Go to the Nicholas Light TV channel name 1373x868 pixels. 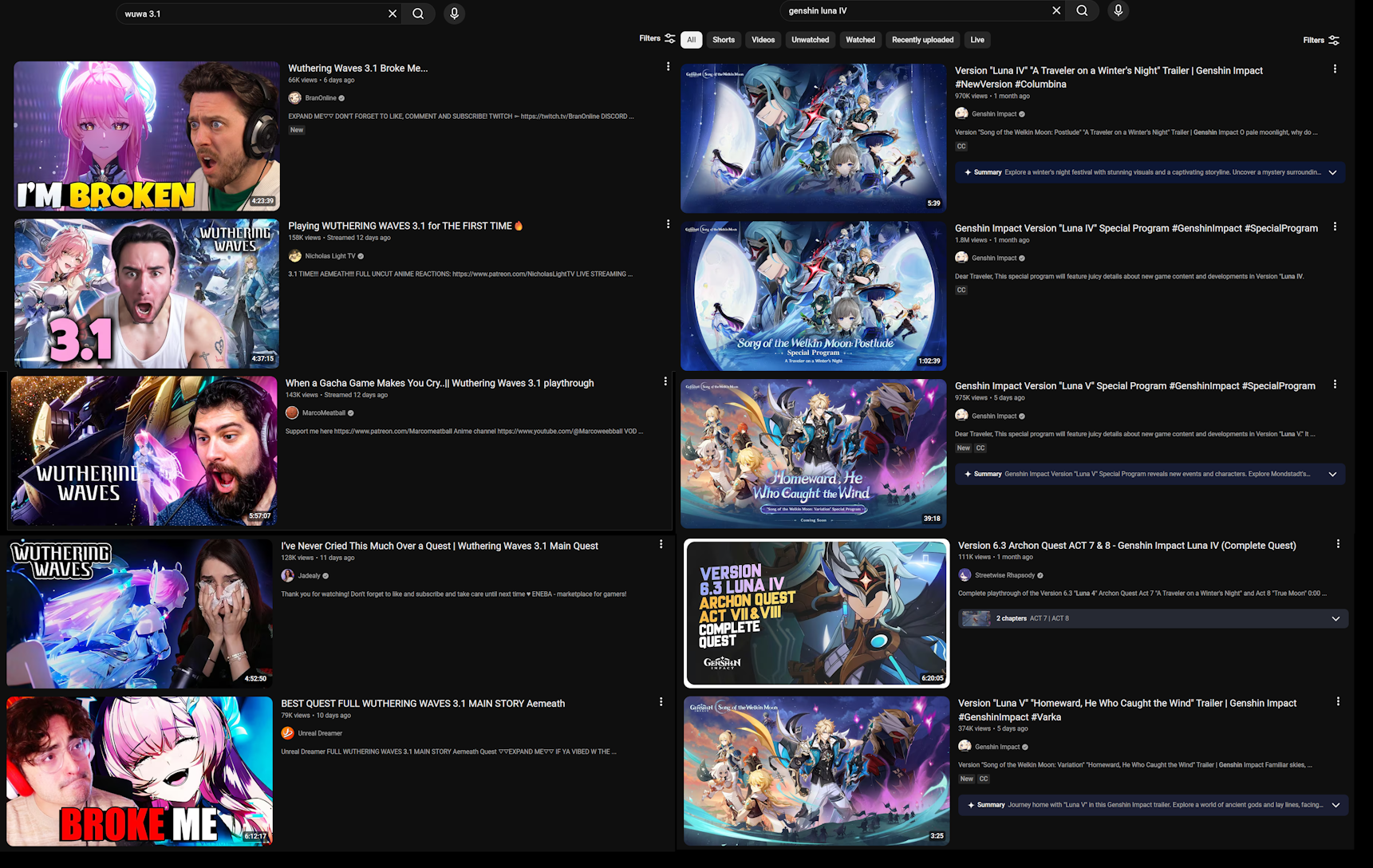coord(330,256)
